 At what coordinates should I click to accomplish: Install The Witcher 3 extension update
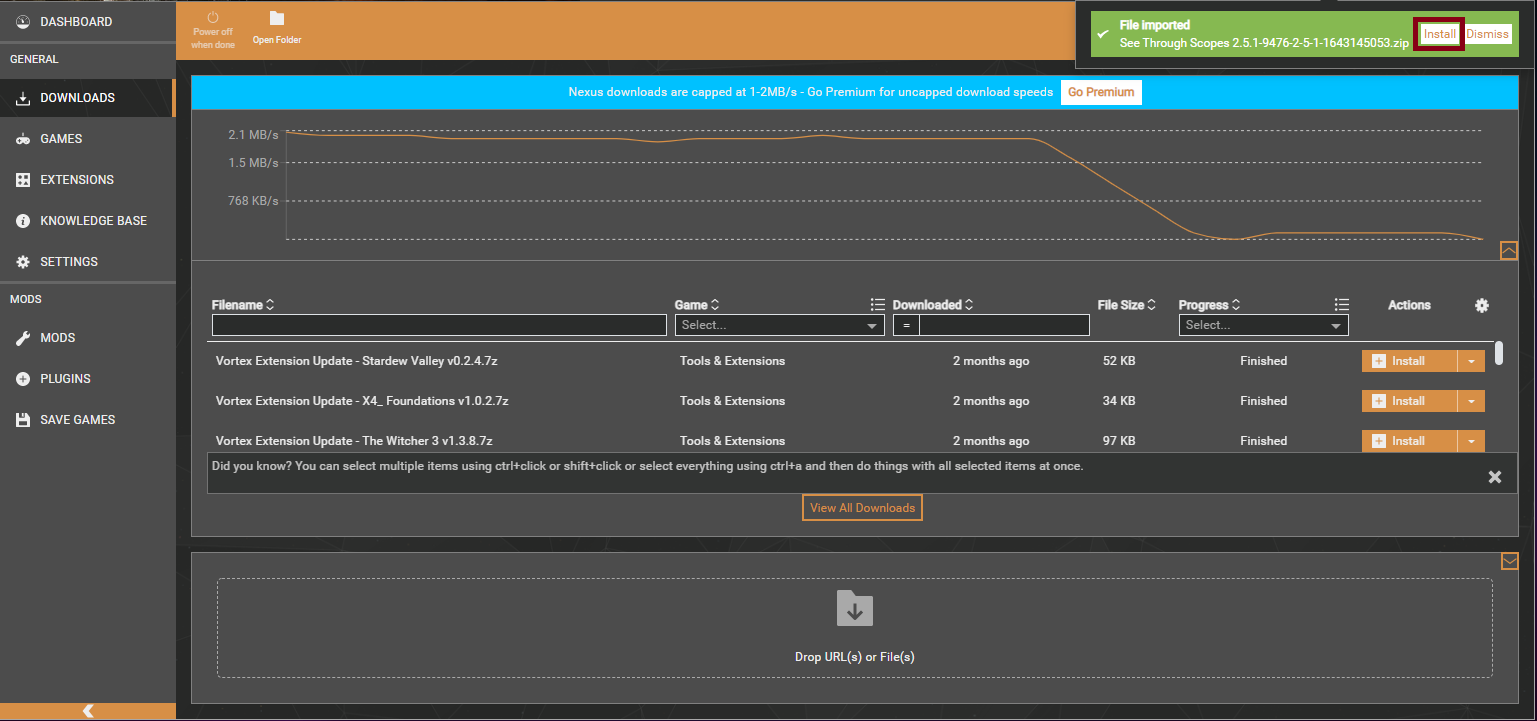tap(1409, 441)
